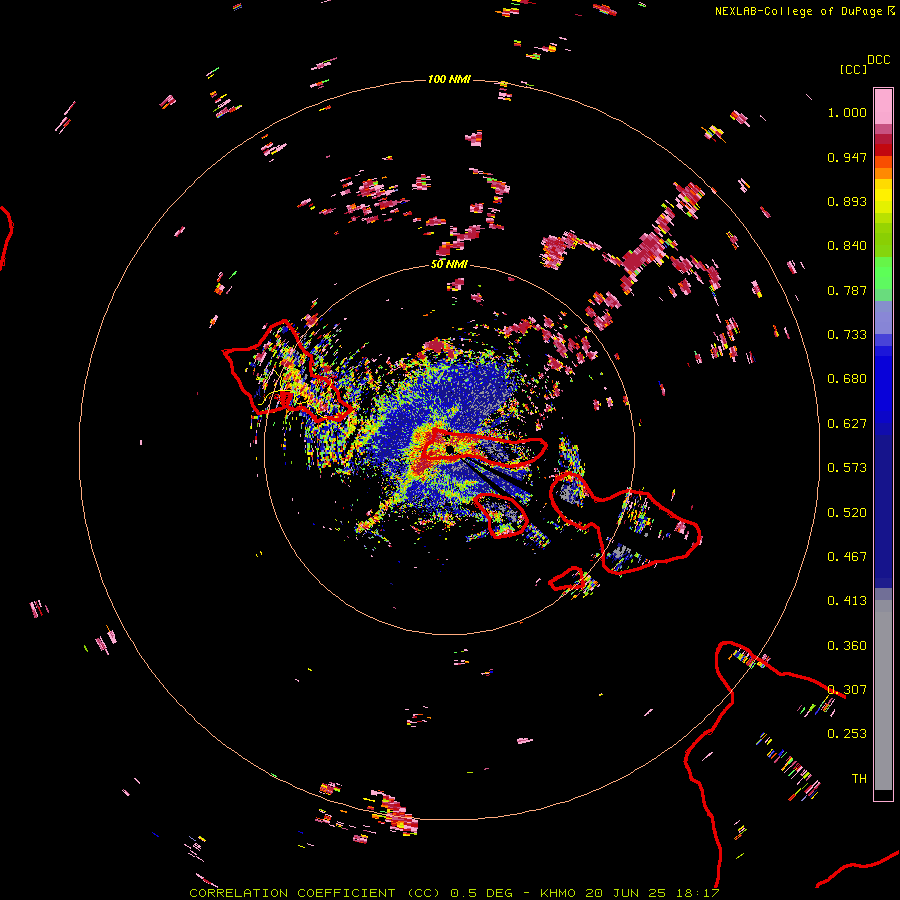Pick the gray lower segment of color bar
The width and height of the screenshot is (900, 900).
[x=883, y=695]
